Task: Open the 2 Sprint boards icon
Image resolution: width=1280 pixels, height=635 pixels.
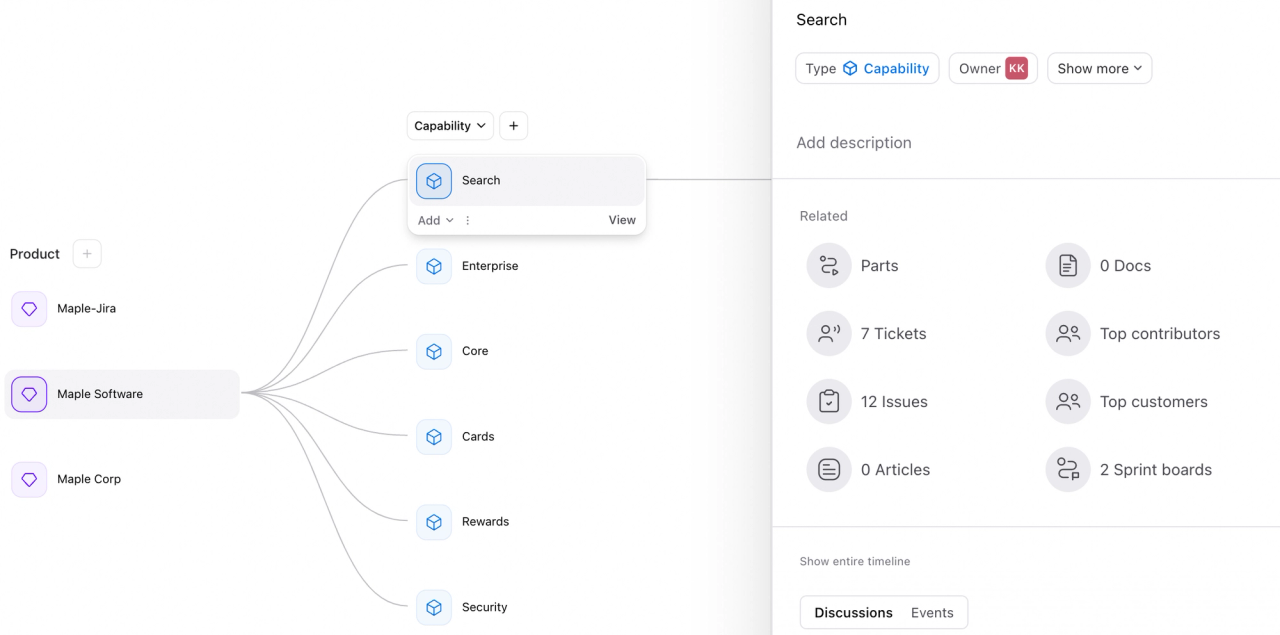Action: pyautogui.click(x=1067, y=469)
